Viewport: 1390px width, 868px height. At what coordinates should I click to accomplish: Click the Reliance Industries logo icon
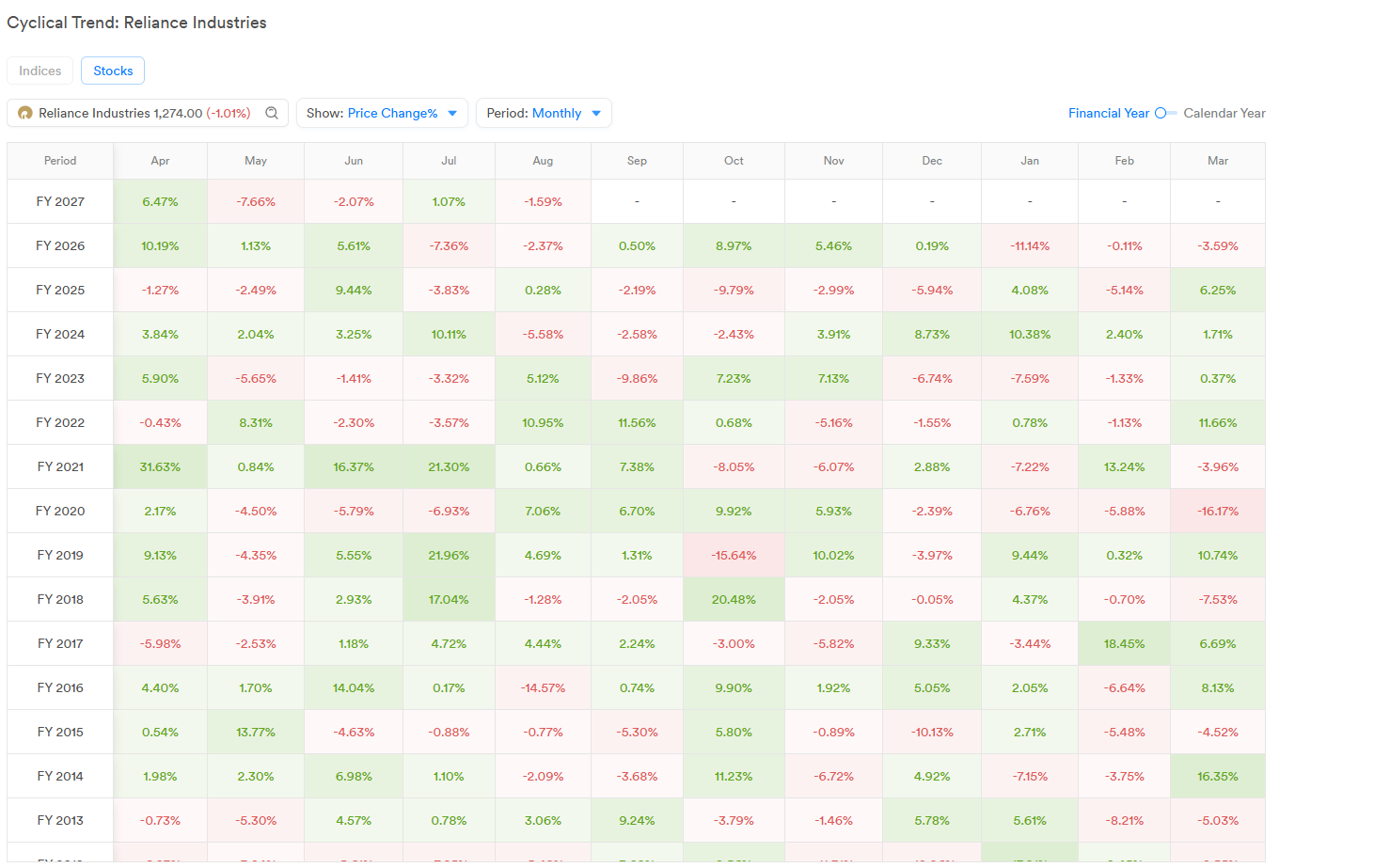[x=25, y=113]
